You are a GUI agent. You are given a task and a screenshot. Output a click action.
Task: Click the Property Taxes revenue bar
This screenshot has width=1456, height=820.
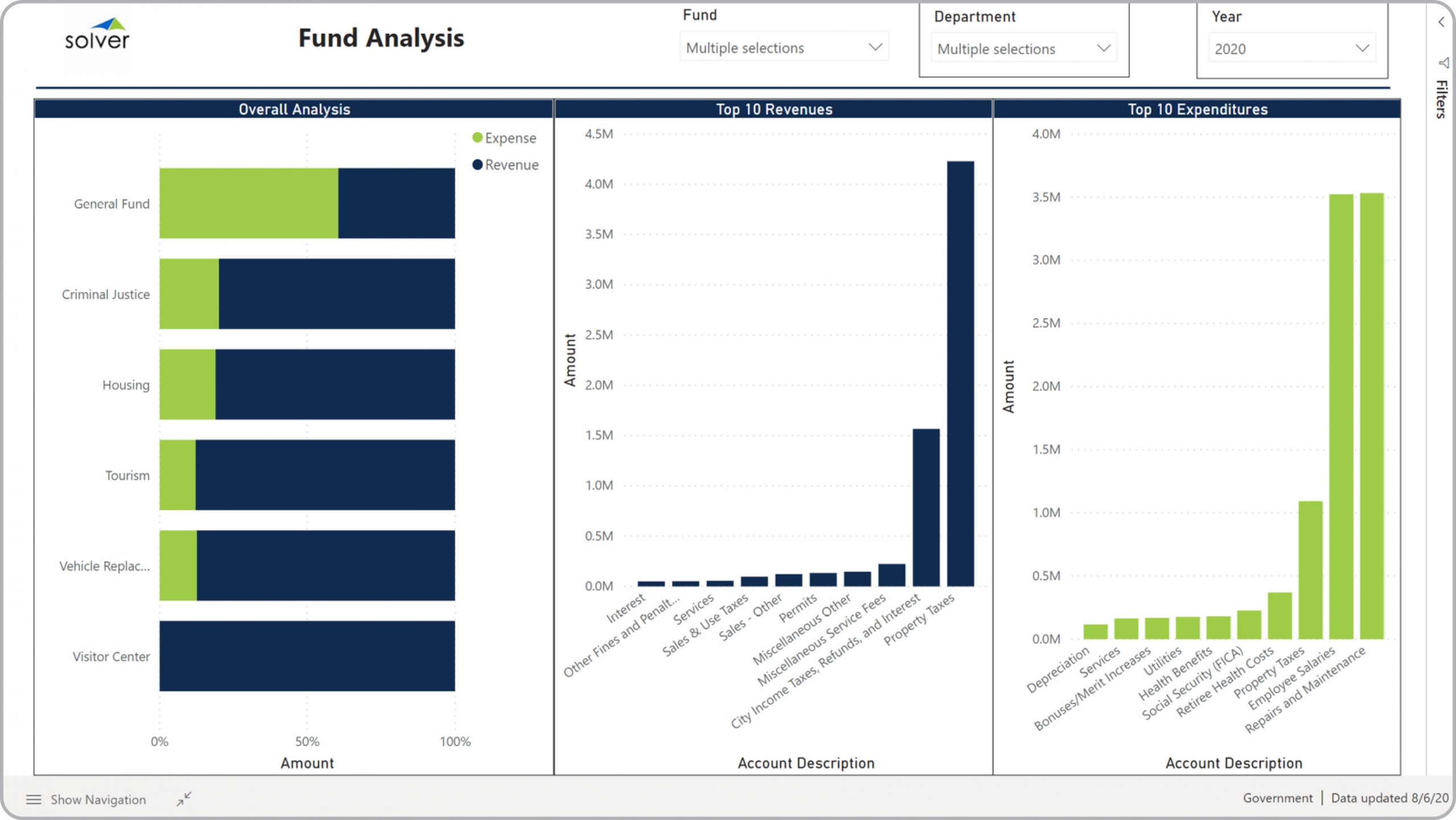click(960, 373)
